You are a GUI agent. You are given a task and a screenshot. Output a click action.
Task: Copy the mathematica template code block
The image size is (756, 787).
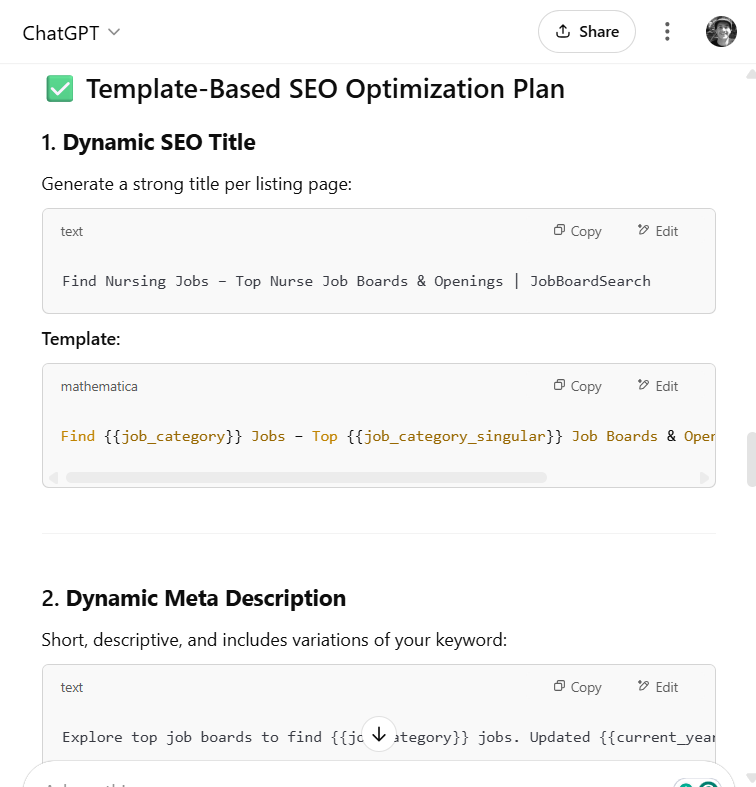tap(578, 386)
